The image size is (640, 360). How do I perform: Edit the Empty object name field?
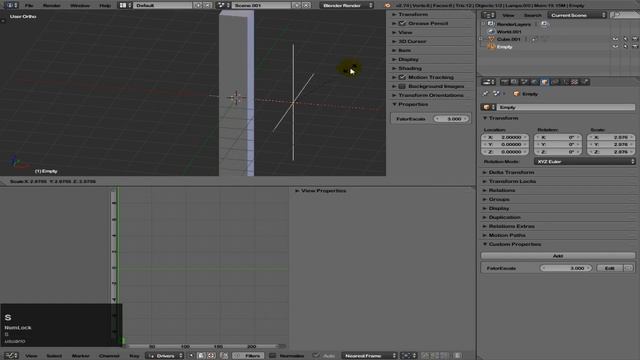[x=565, y=107]
